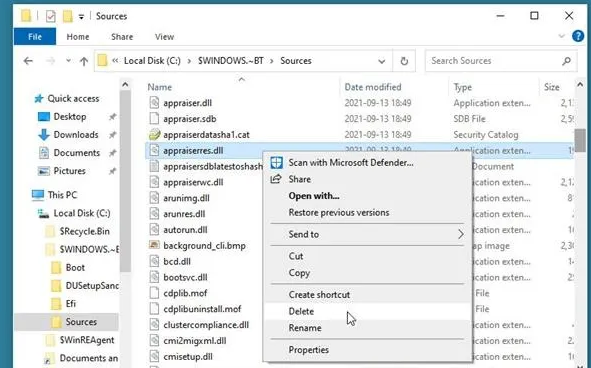Expand the Send to submenu arrow
591x368 pixels.
(460, 234)
